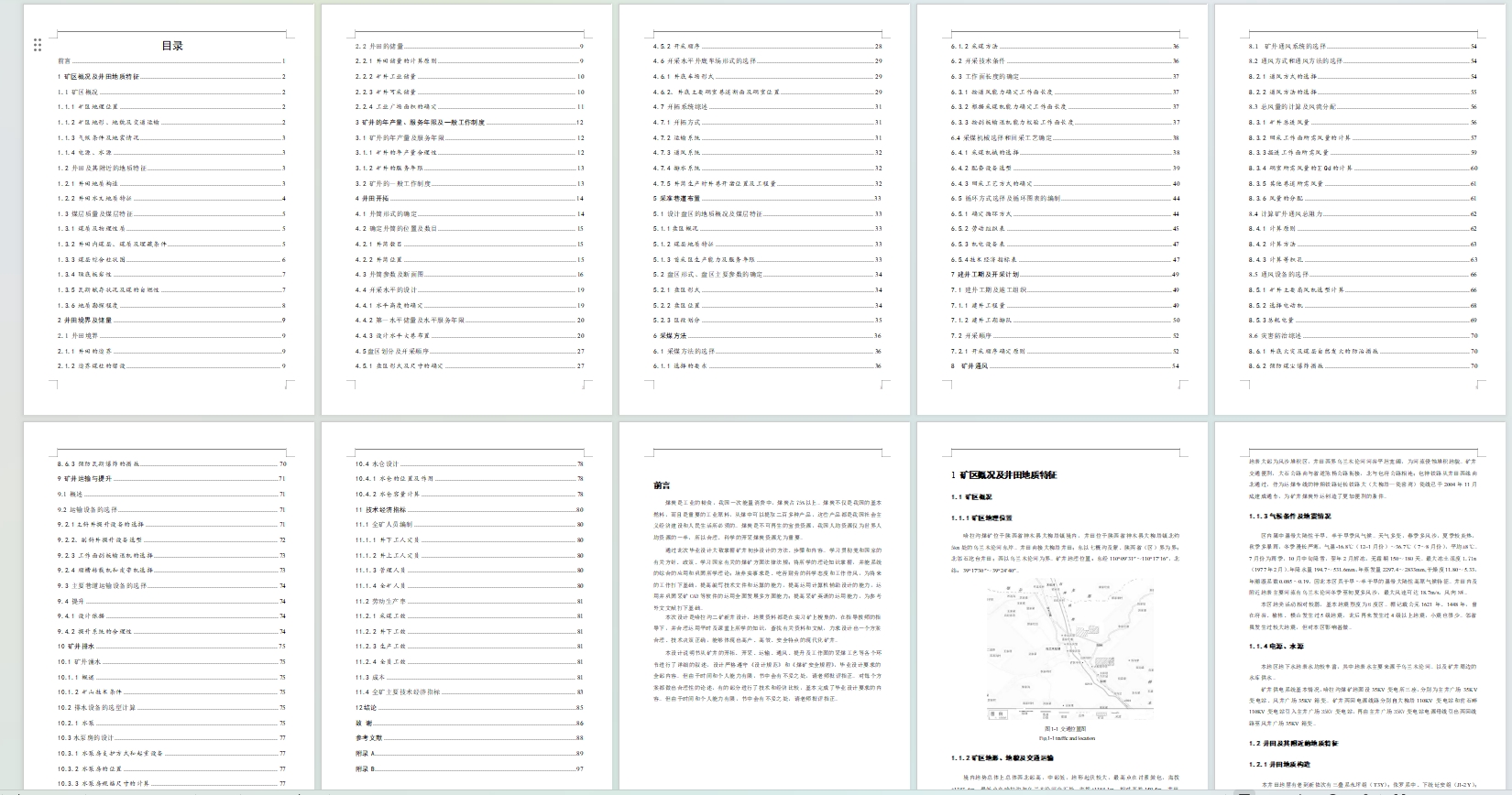Jump to '4.7 开拓系统综述' contents entry
This screenshot has width=1512, height=795.
pyautogui.click(x=767, y=107)
